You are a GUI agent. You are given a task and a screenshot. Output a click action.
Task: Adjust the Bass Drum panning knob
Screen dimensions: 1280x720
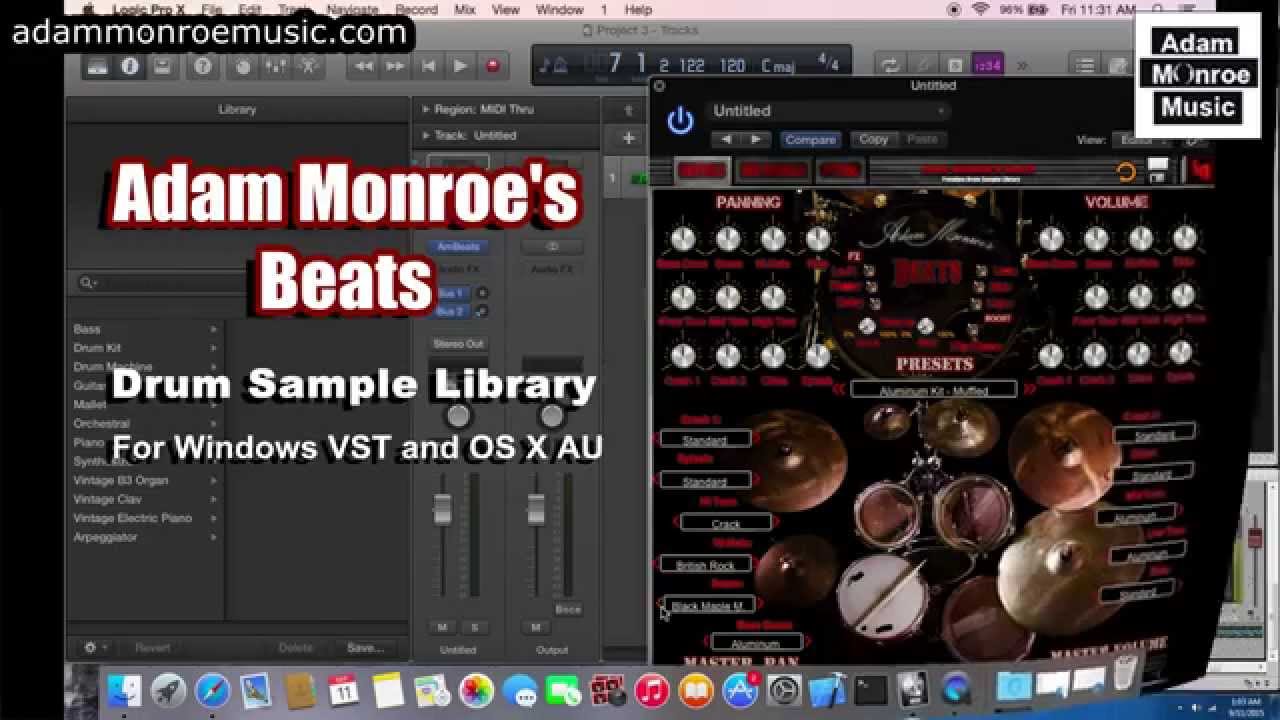click(x=682, y=238)
